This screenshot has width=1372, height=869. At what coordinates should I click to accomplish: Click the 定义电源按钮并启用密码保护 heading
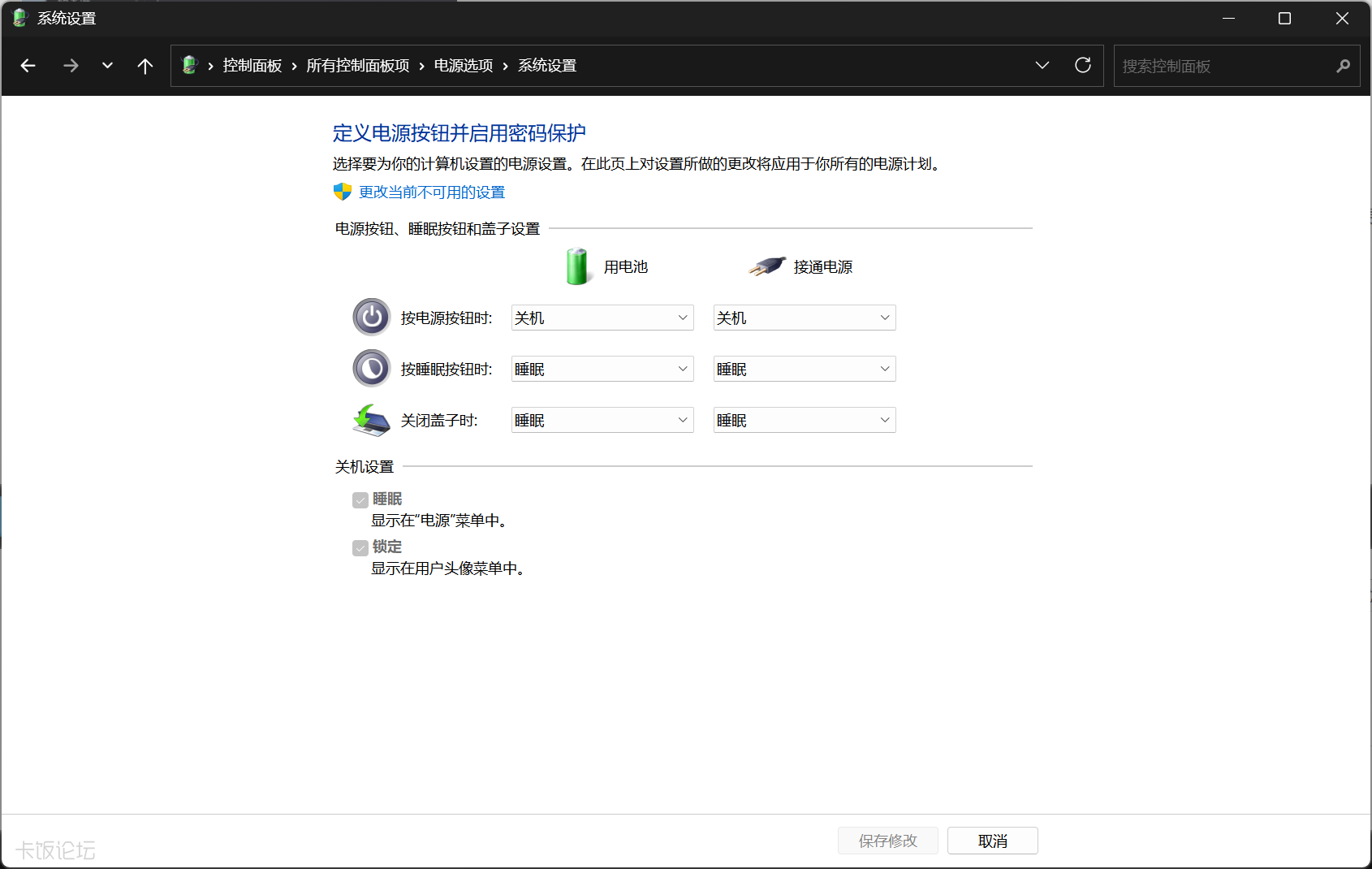[x=459, y=133]
